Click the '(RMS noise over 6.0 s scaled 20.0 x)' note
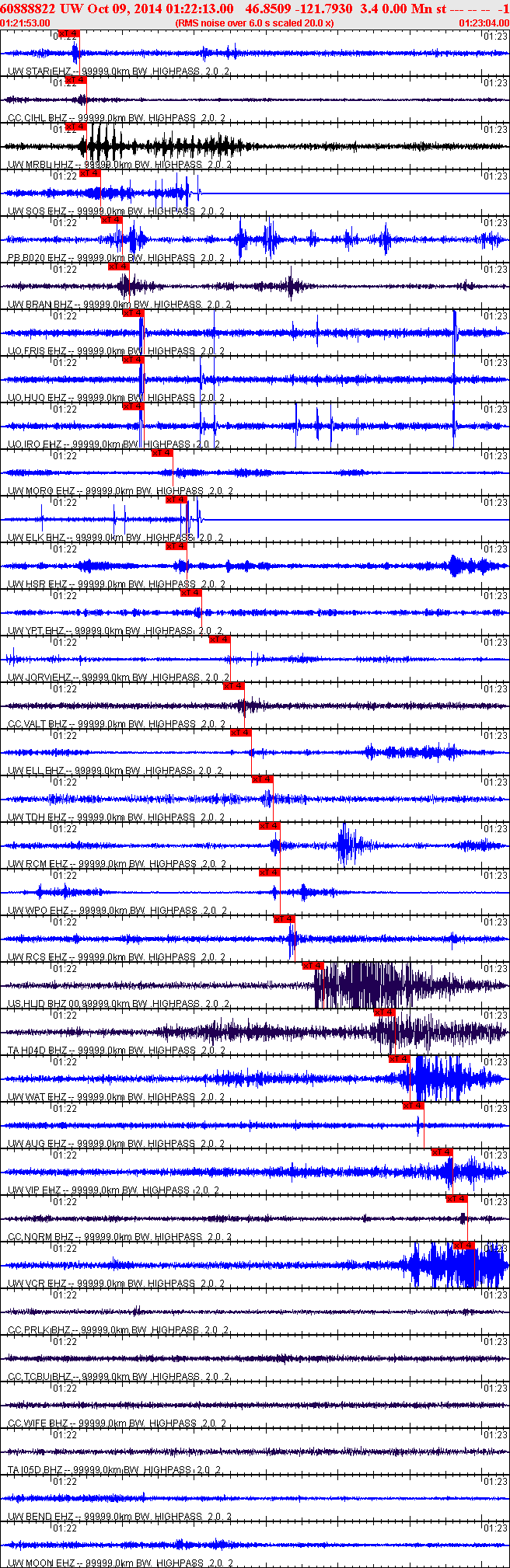 click(255, 23)
